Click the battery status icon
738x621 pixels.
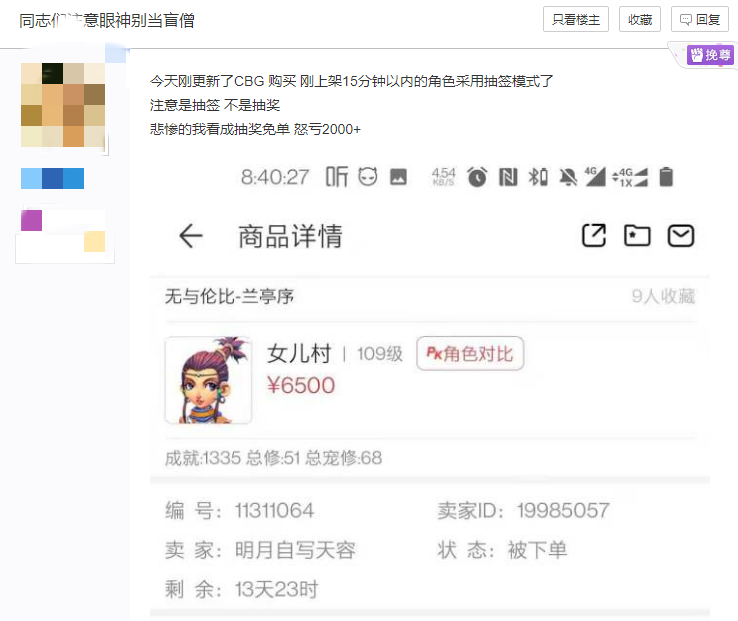666,177
